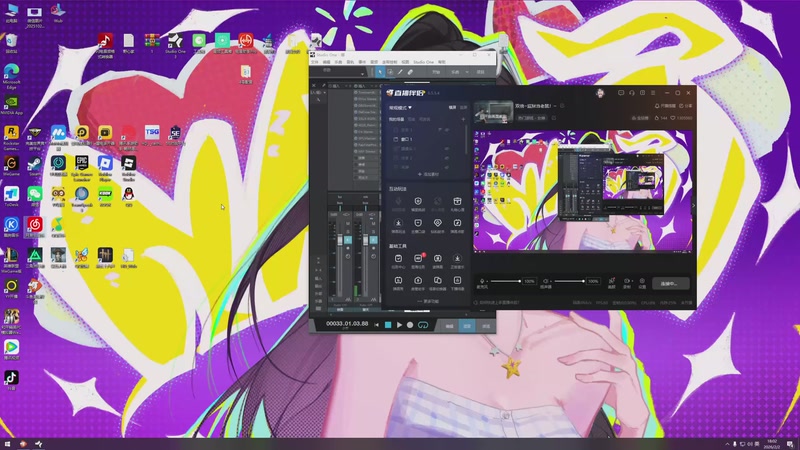800x450 pixels.
Task: Mute the second mixer channel
Action: coord(373,223)
